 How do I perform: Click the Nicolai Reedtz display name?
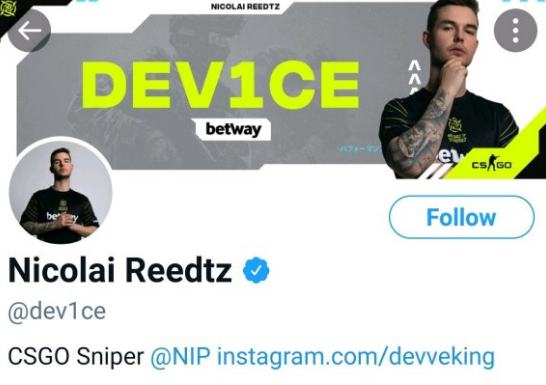(x=120, y=270)
